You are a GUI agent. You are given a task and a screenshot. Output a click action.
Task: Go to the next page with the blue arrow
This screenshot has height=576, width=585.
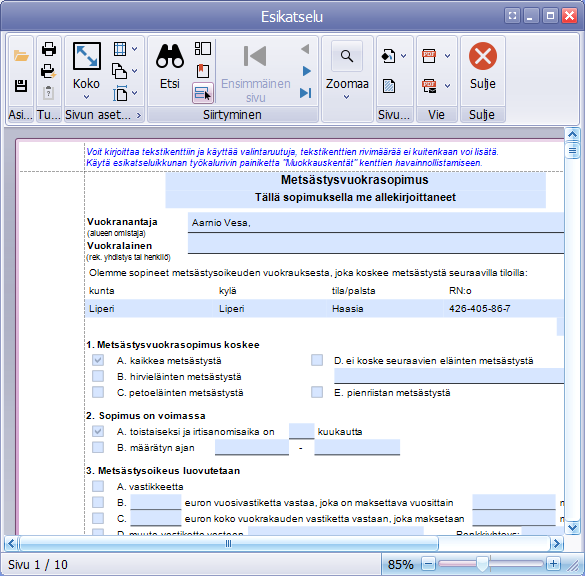[x=306, y=71]
